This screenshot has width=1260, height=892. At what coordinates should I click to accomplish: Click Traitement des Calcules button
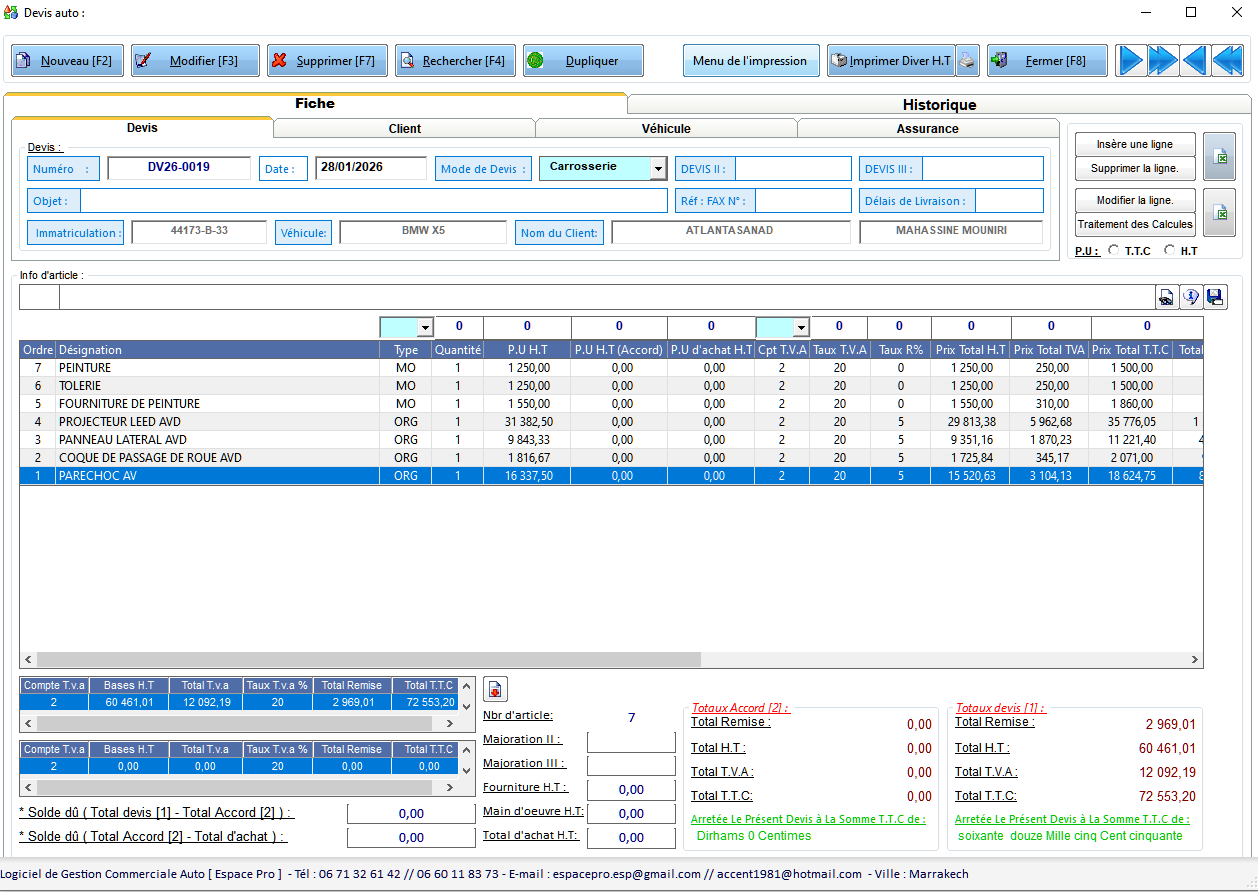click(x=1135, y=224)
